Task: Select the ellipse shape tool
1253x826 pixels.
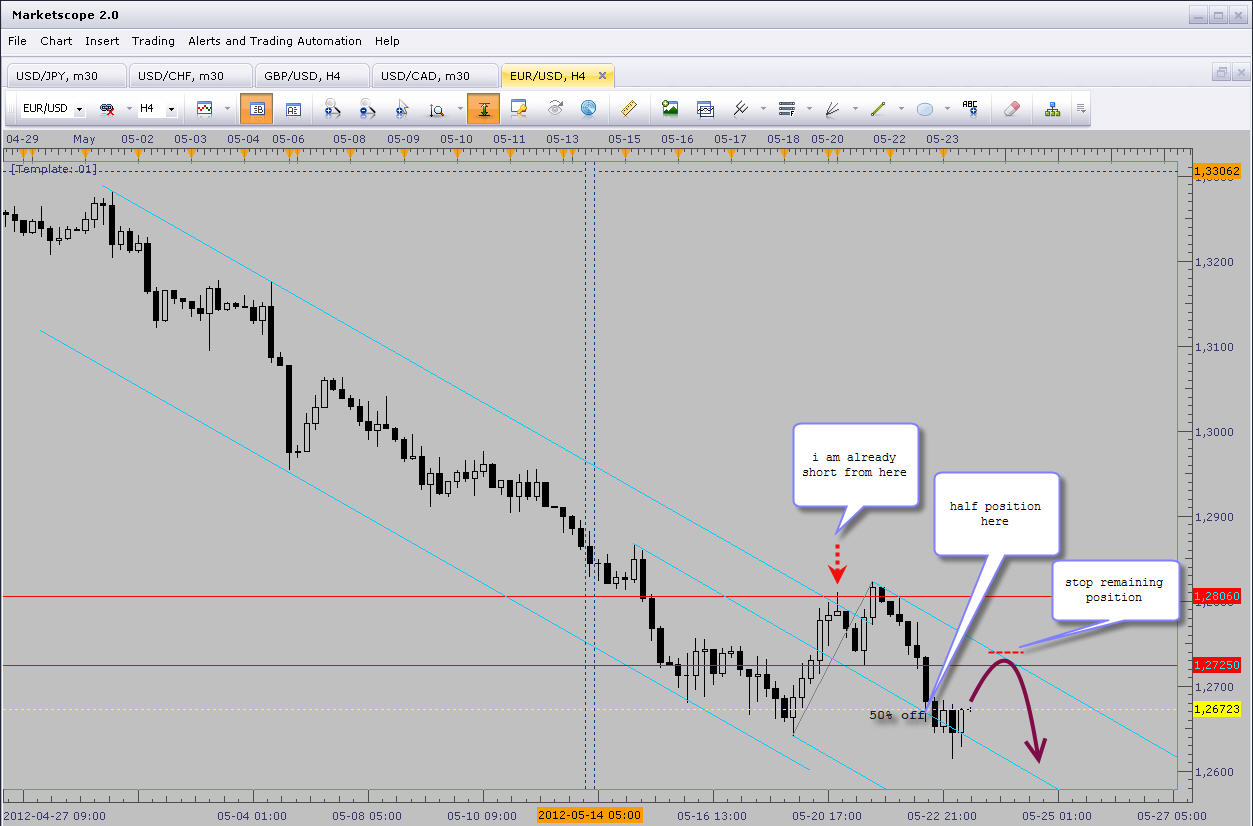Action: [925, 108]
